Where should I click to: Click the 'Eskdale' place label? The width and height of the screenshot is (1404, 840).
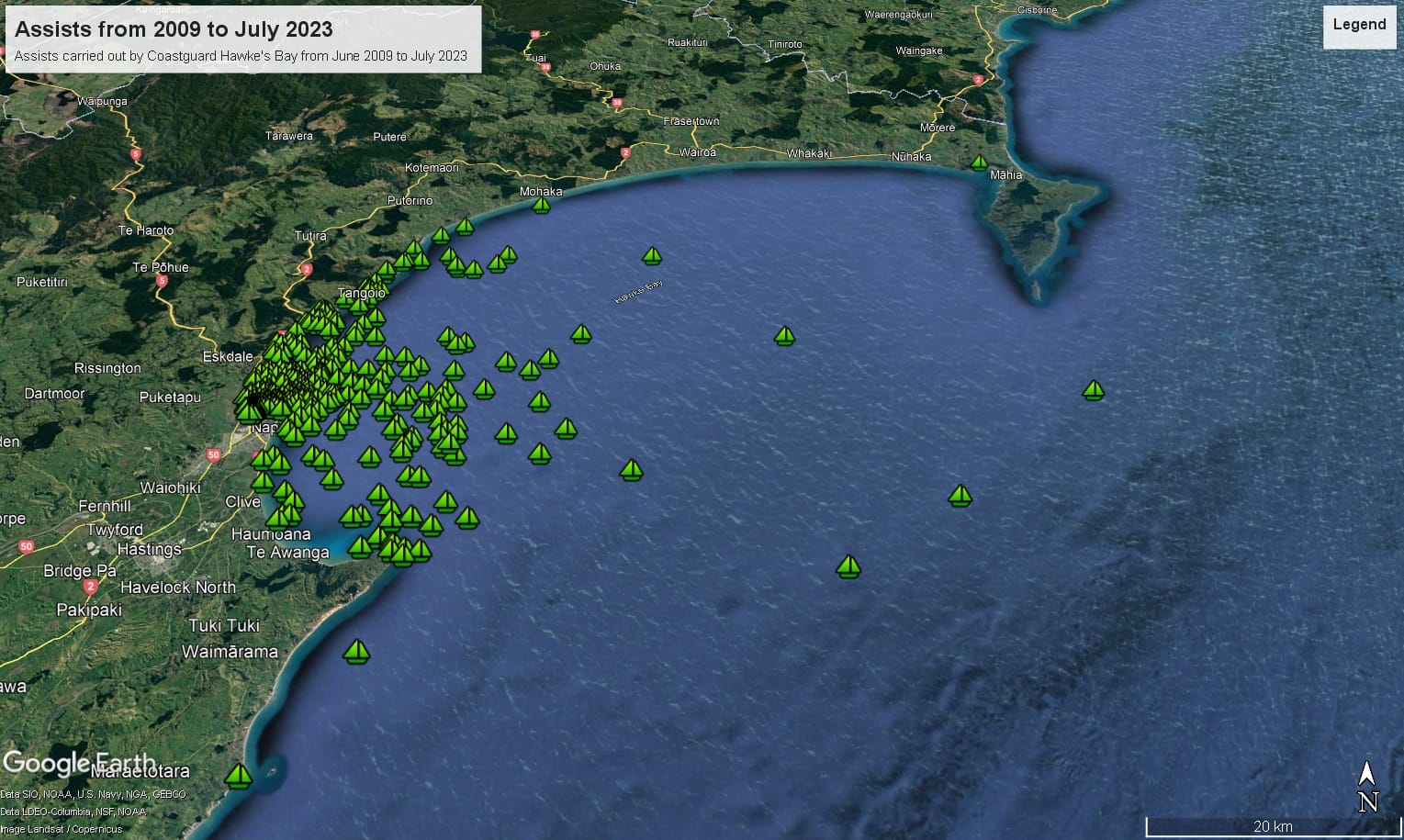coord(228,356)
